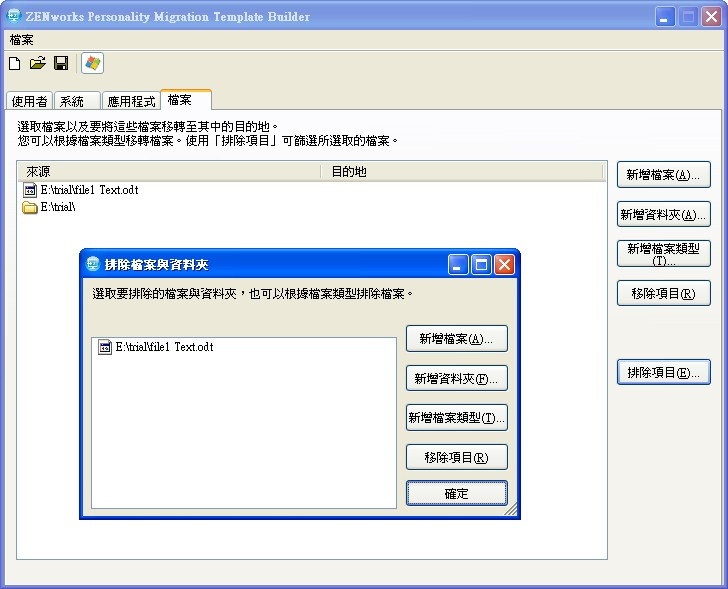Click 移除項目(R) in main window

point(663,293)
